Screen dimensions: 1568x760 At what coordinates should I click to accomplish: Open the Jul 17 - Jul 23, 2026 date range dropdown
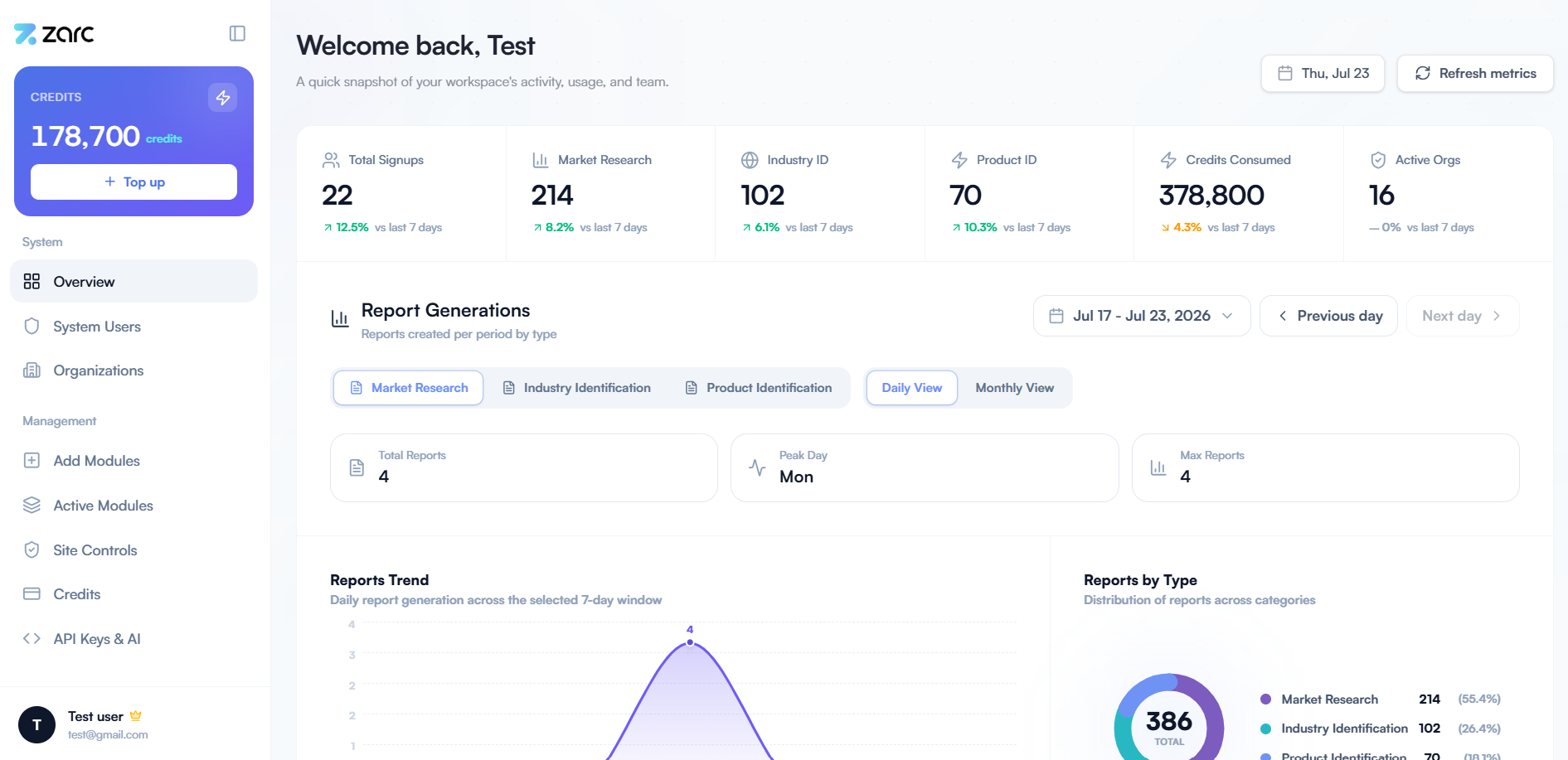point(1142,316)
